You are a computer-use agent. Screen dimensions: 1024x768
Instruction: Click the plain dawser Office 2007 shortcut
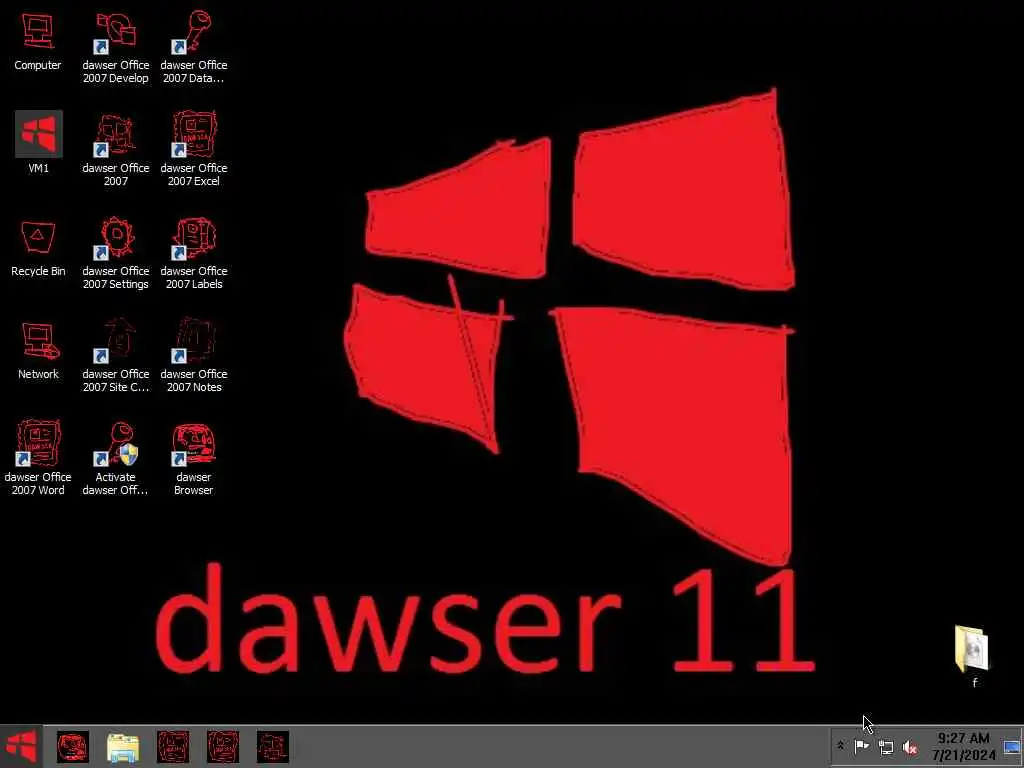[116, 150]
